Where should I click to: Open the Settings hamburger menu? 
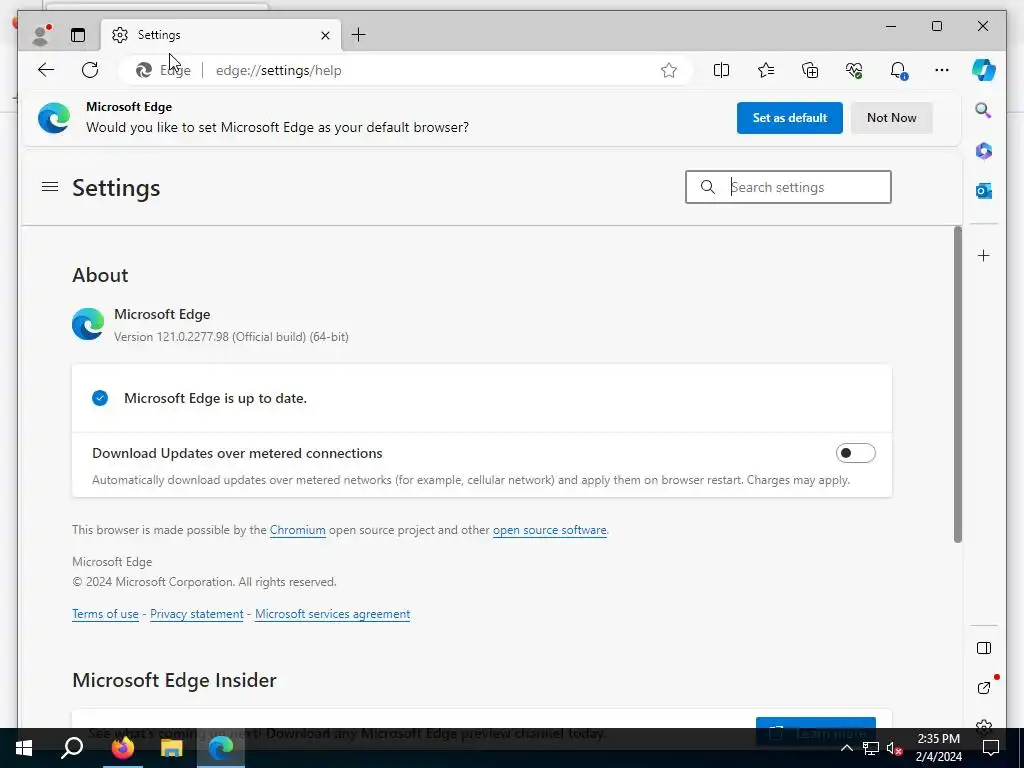click(x=50, y=187)
